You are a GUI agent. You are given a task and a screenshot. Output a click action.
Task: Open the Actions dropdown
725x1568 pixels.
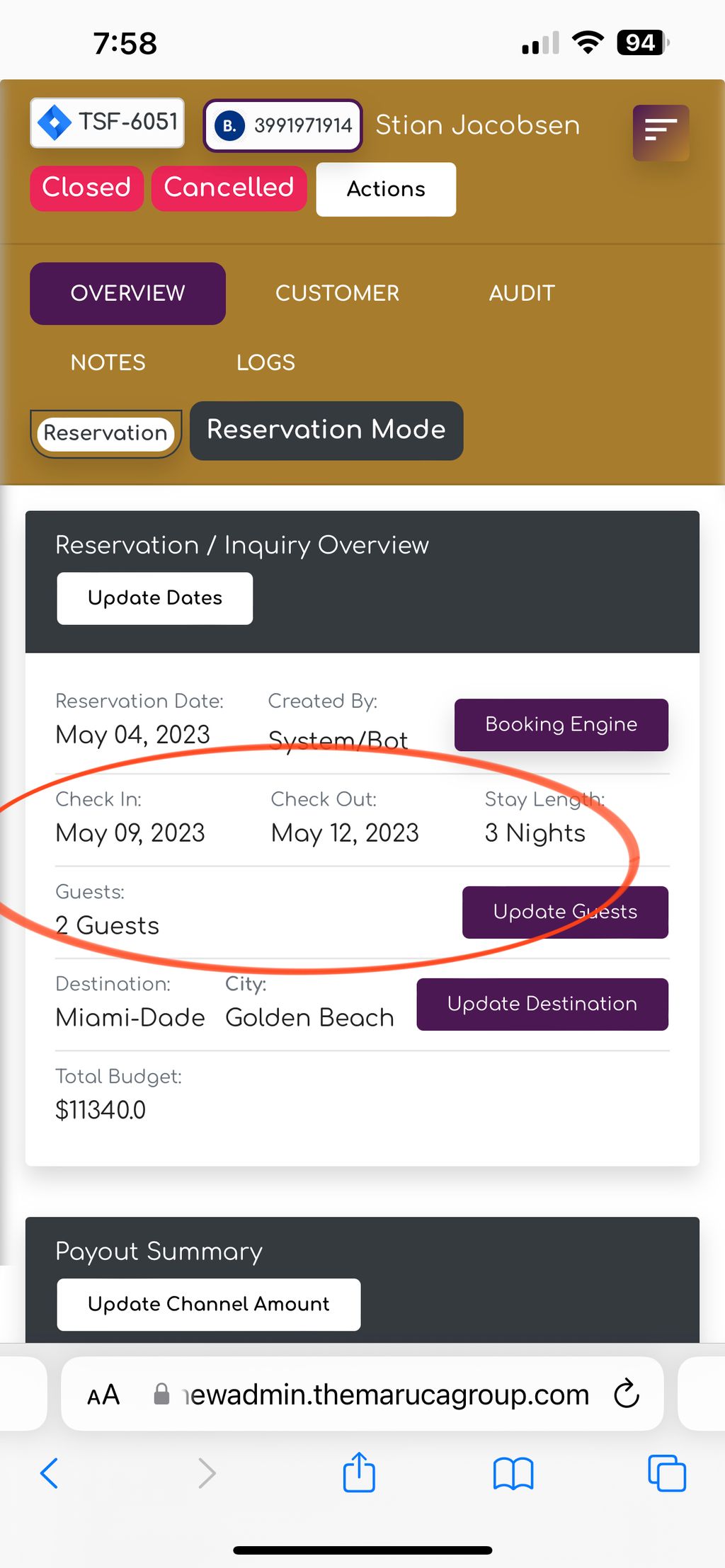pyautogui.click(x=386, y=189)
